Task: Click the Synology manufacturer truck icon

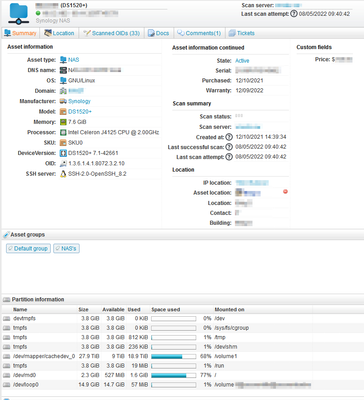Action: (63, 101)
